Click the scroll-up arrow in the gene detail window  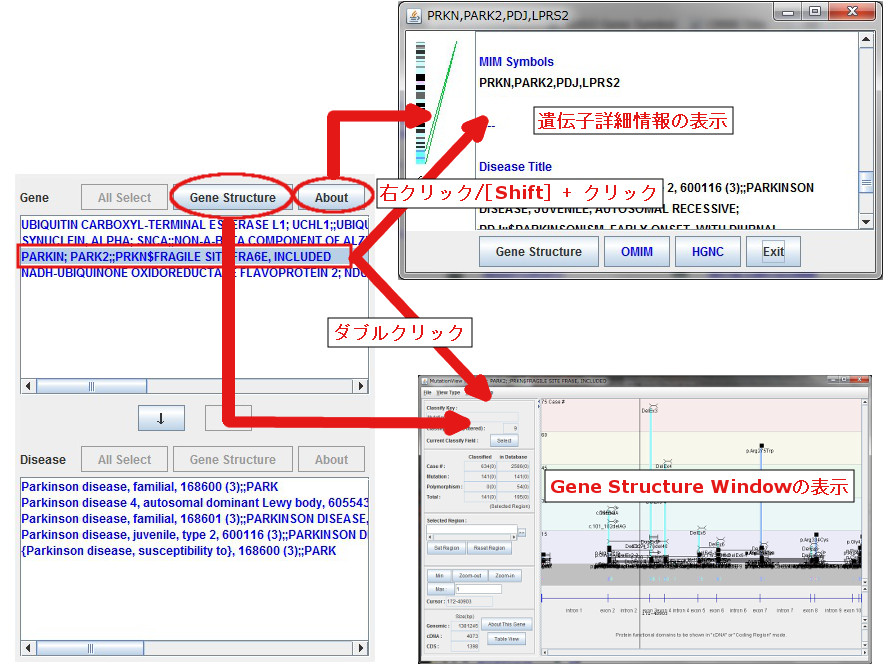tap(868, 40)
